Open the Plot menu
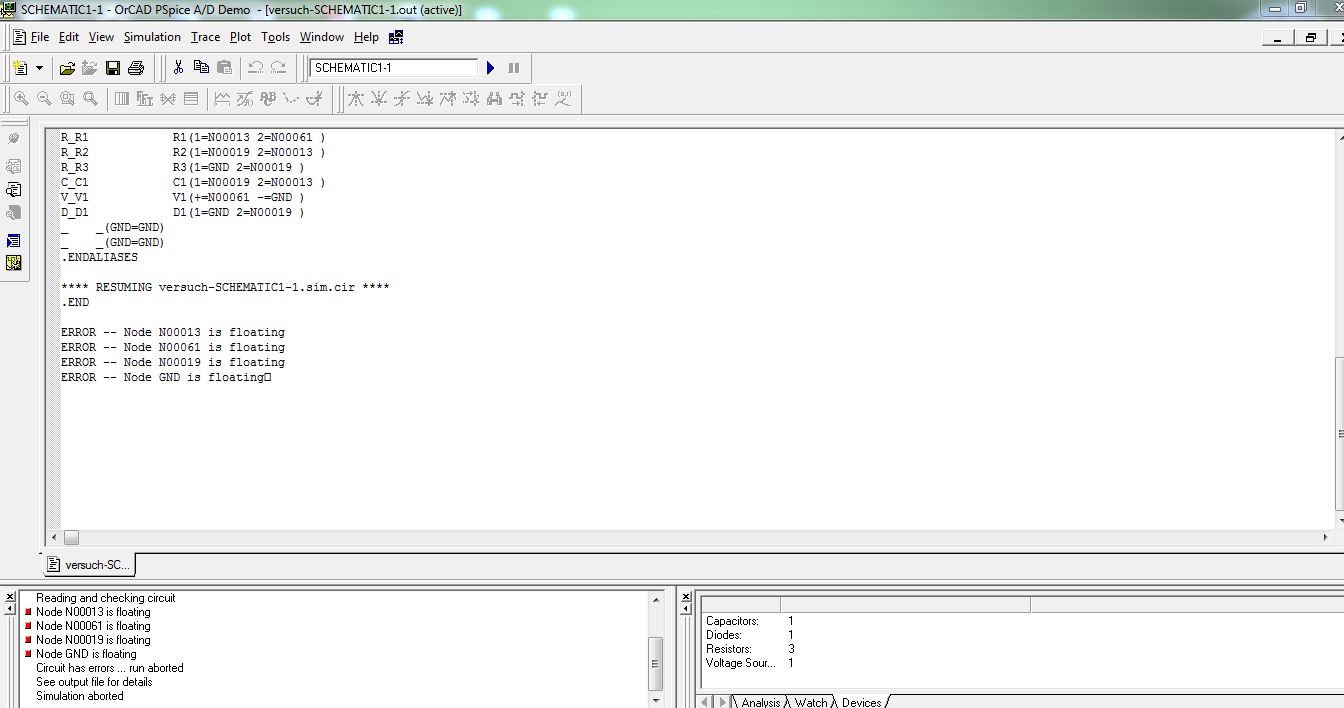 coord(240,37)
